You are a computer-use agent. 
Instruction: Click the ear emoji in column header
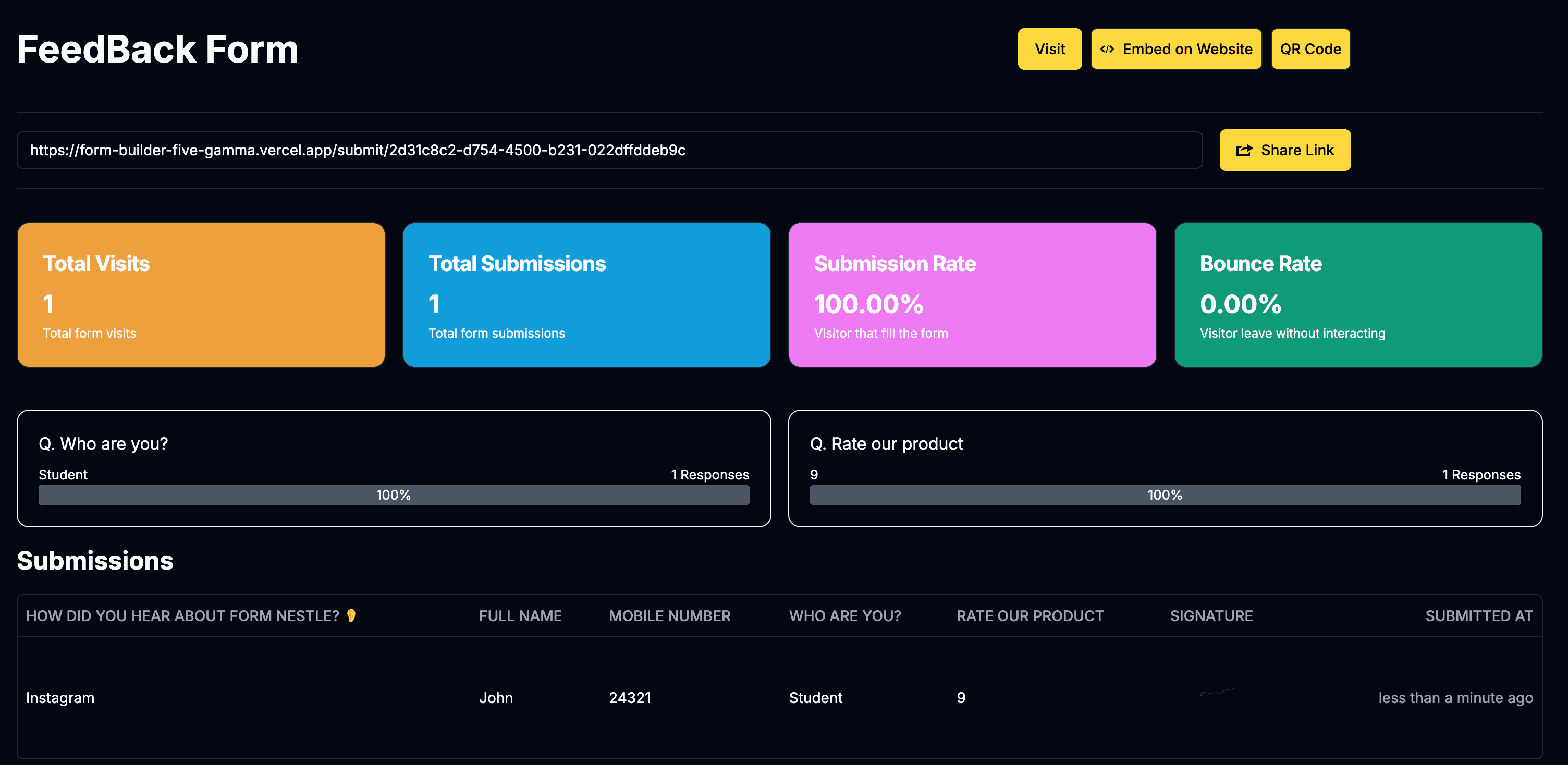coord(351,616)
